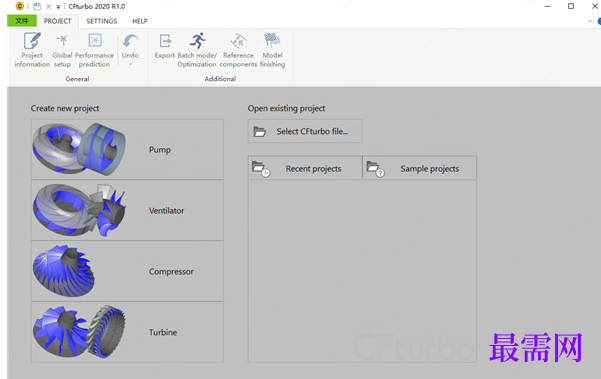
Task: Maximize the CFturbo window
Action: [571, 6]
